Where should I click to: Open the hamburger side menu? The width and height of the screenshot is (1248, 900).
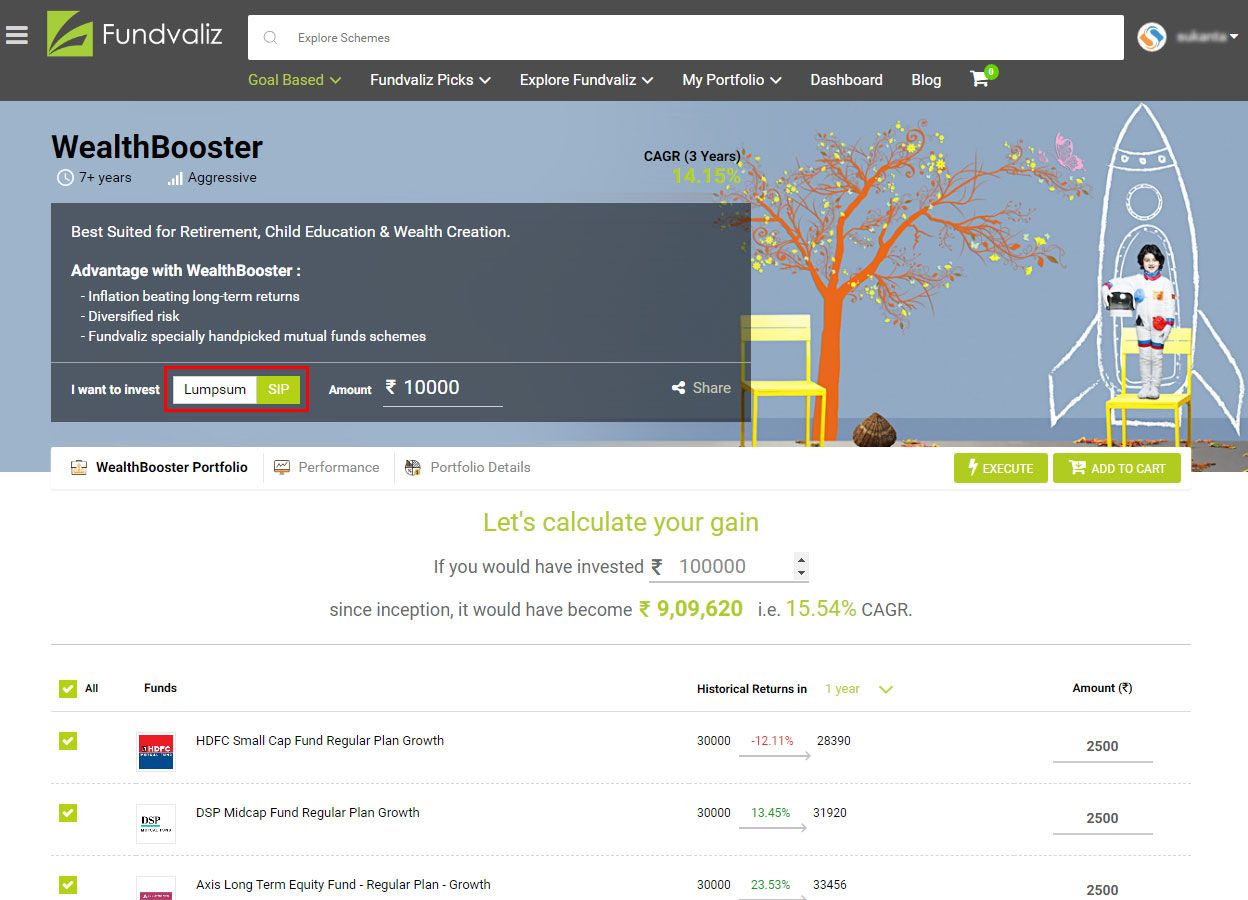point(16,35)
